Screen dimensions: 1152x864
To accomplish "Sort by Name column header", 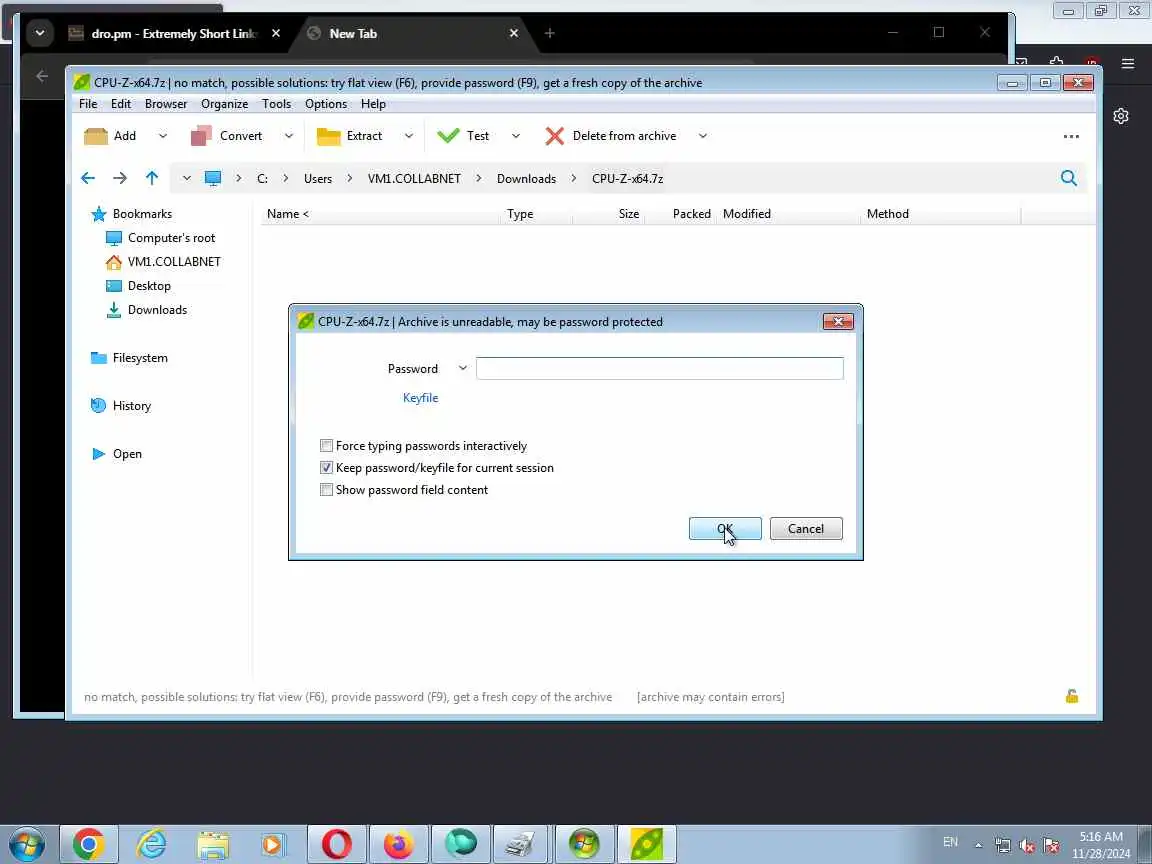I will [x=288, y=214].
